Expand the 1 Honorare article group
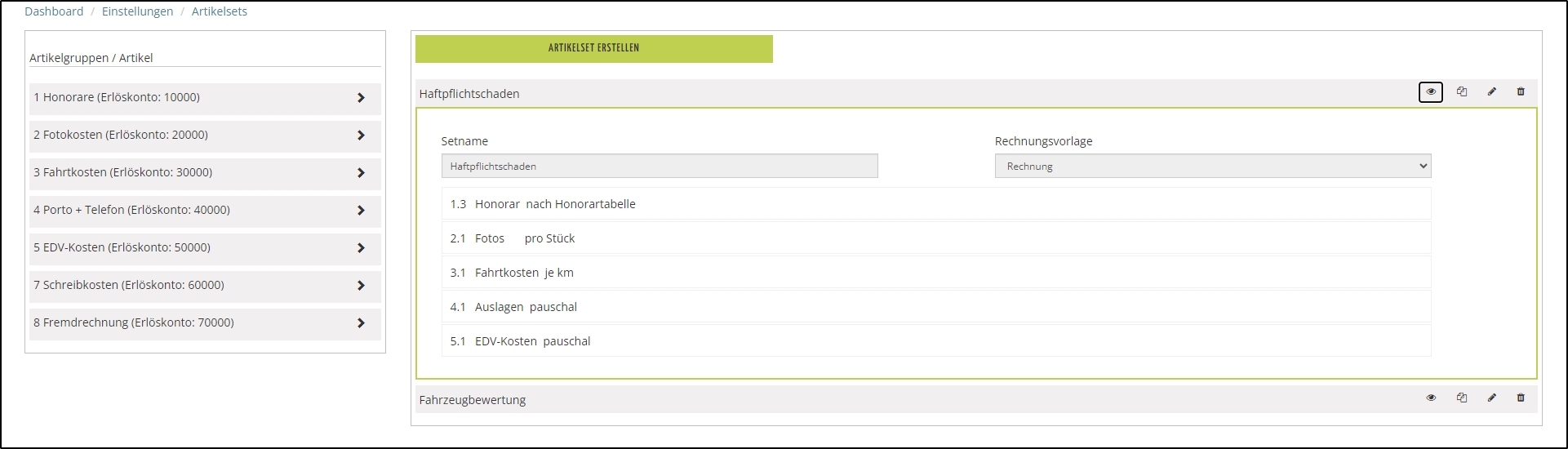Image resolution: width=1568 pixels, height=449 pixels. (361, 98)
